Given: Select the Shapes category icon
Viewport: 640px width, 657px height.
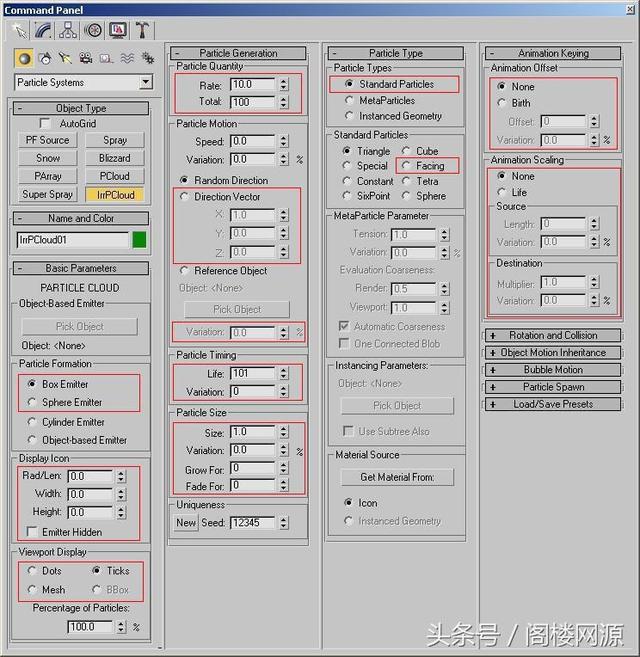Looking at the screenshot, I should click(x=45, y=58).
